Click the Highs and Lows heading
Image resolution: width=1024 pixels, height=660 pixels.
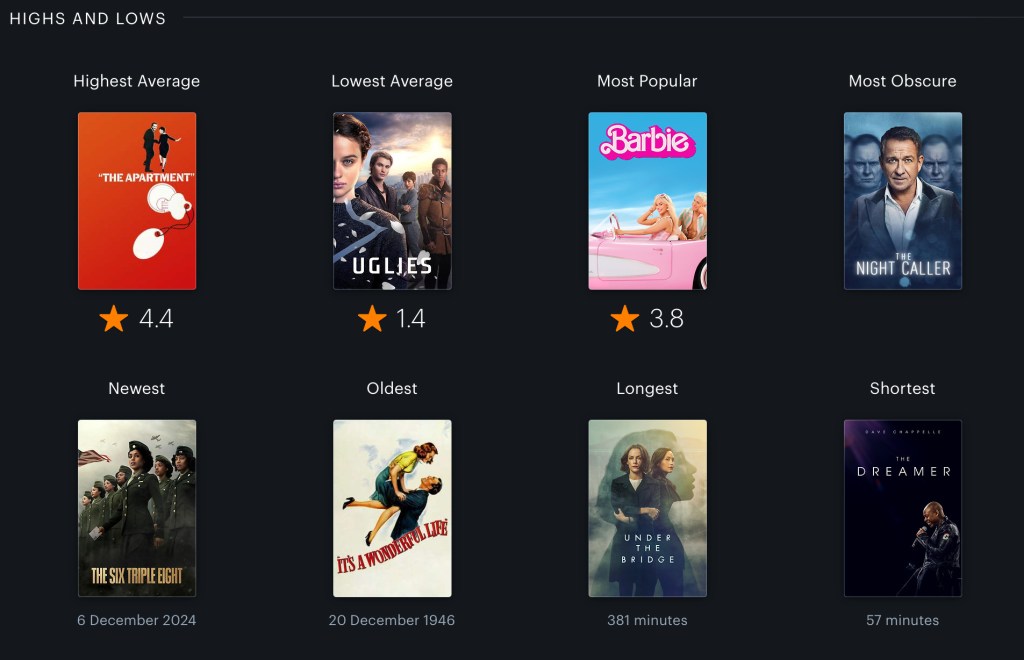[x=88, y=18]
